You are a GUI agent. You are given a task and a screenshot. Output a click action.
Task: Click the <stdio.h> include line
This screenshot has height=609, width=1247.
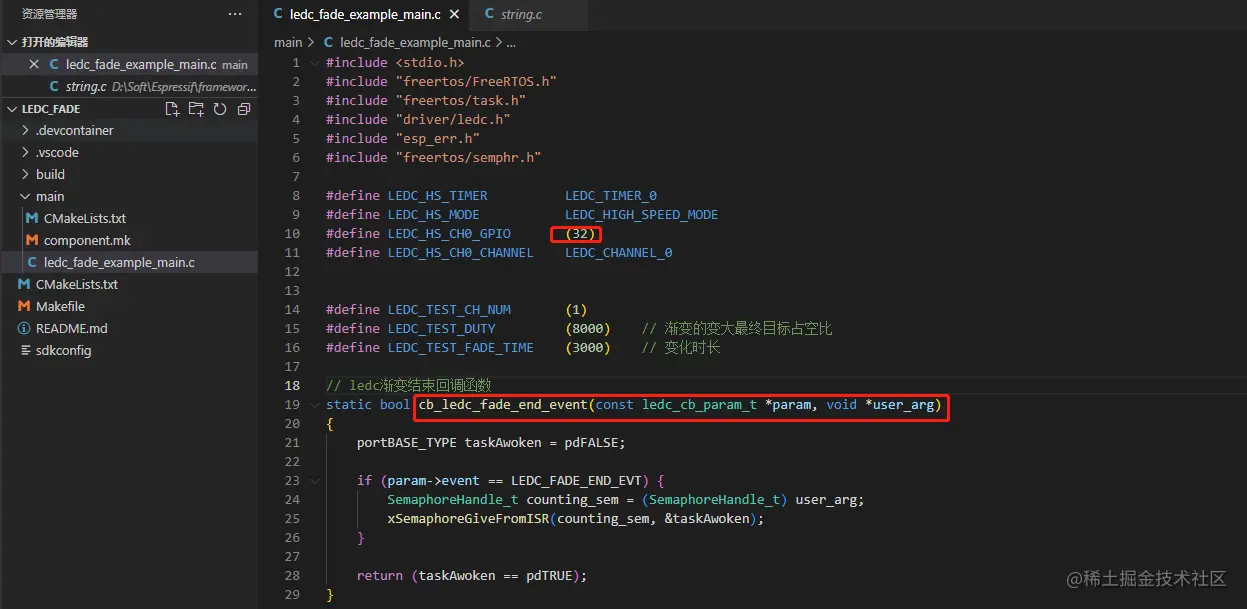click(x=395, y=63)
